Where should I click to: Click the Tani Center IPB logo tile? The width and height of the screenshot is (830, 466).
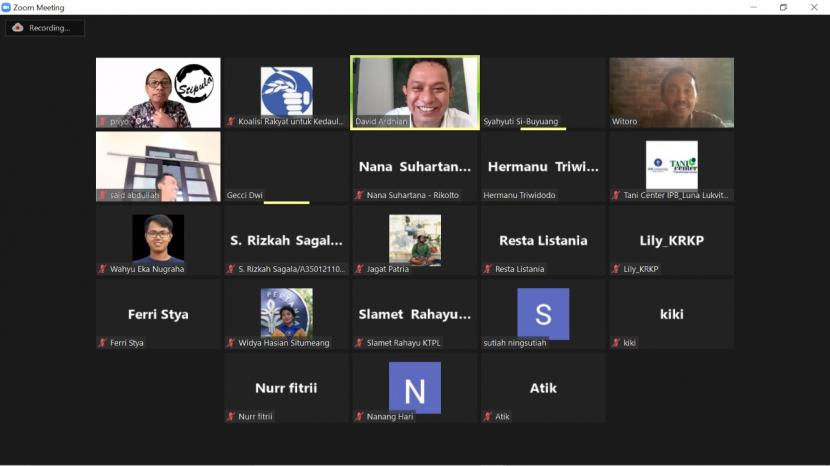[671, 164]
